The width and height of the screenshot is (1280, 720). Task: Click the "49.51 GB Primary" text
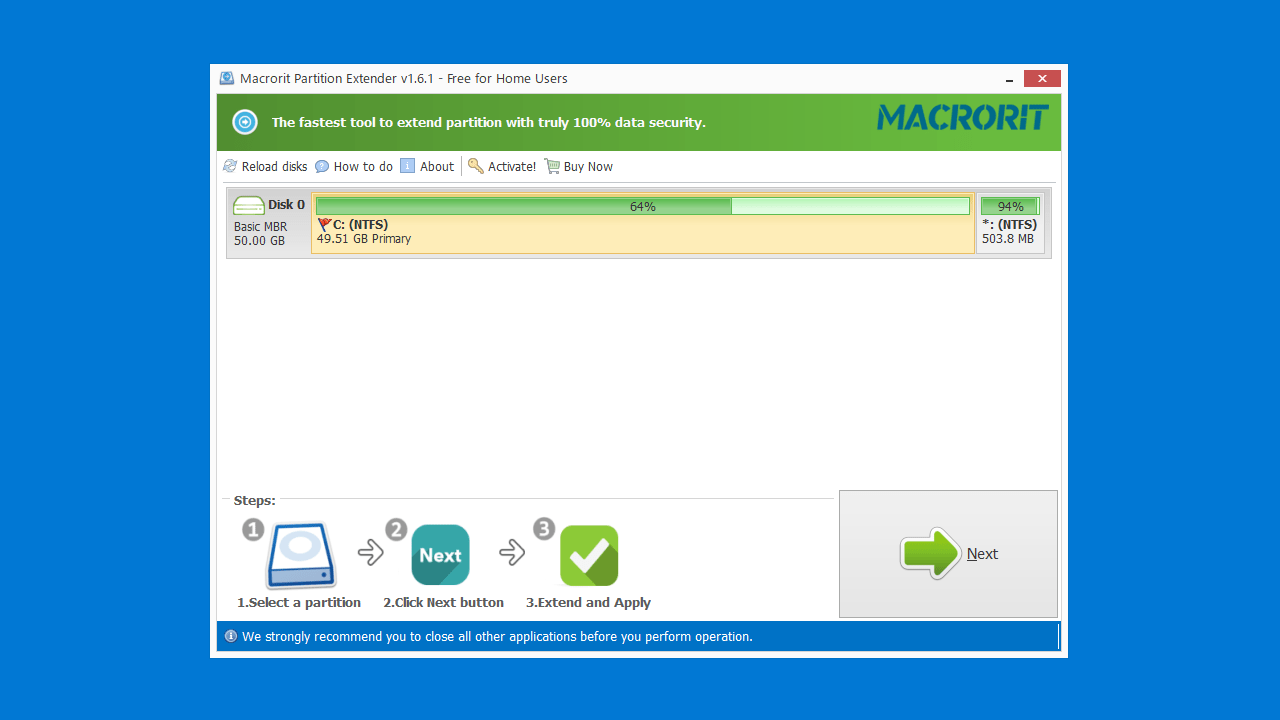click(x=364, y=239)
